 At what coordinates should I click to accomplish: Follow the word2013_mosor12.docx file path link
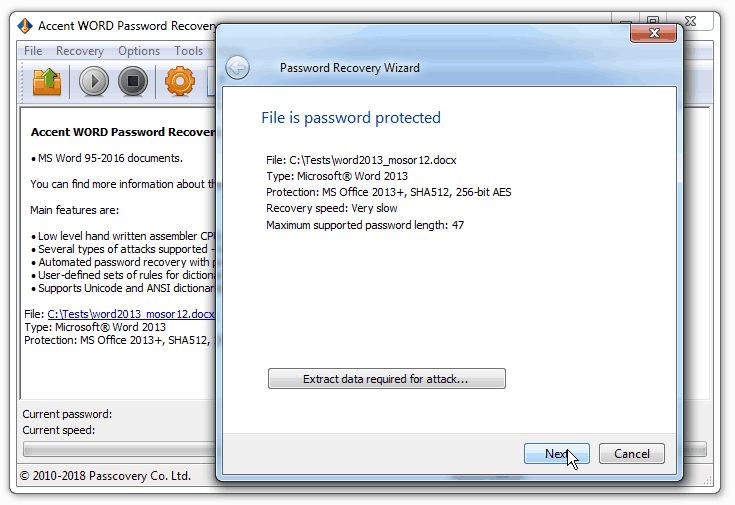131,314
